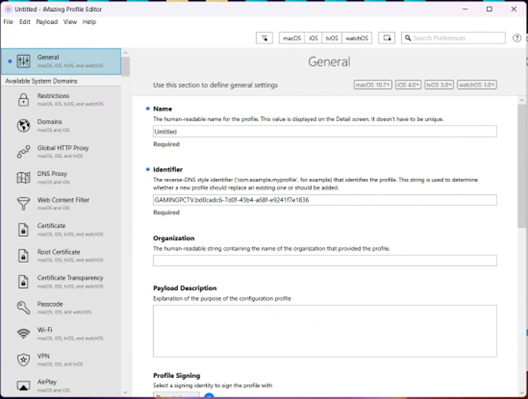Image resolution: width=528 pixels, height=399 pixels.
Task: Click the watchOS 1.0+ version badge
Action: point(477,85)
